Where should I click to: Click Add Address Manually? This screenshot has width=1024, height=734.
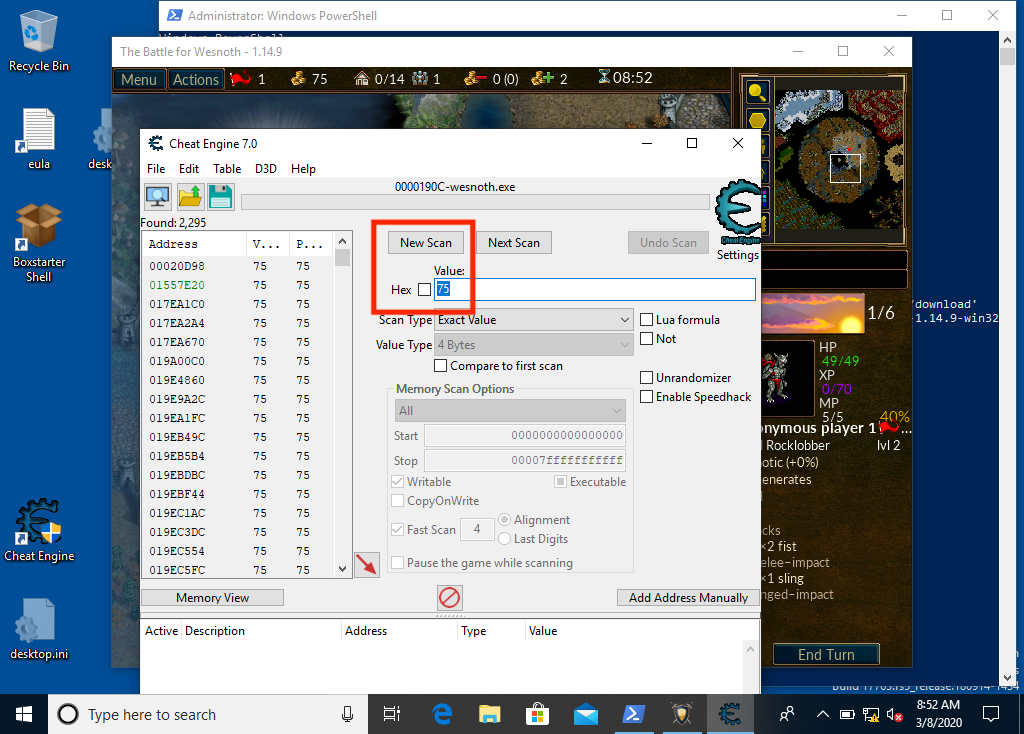pyautogui.click(x=688, y=598)
